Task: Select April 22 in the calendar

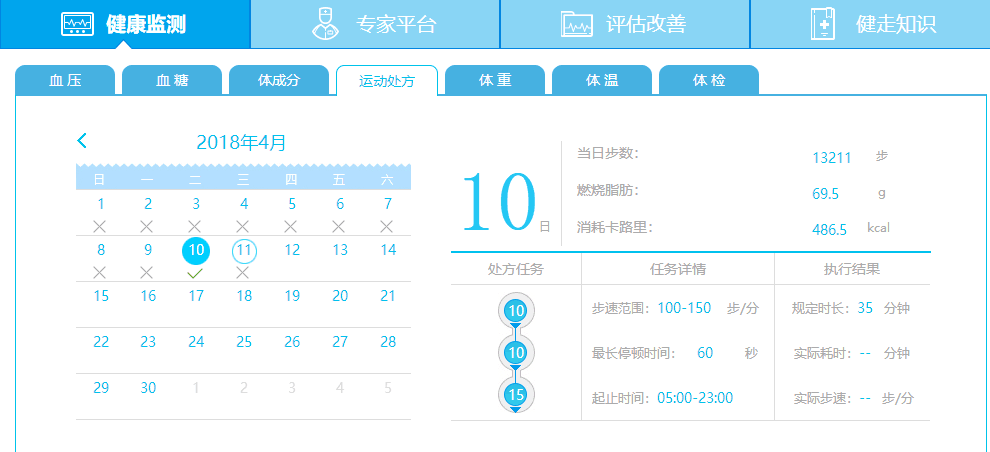Action: pyautogui.click(x=101, y=342)
